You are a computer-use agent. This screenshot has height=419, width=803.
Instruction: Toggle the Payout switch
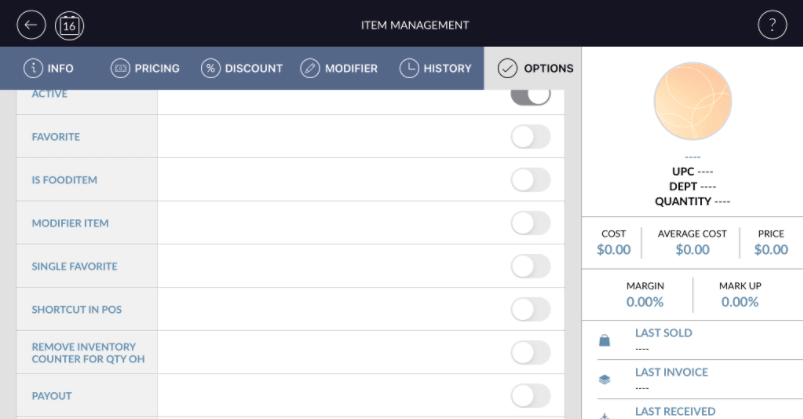point(530,396)
